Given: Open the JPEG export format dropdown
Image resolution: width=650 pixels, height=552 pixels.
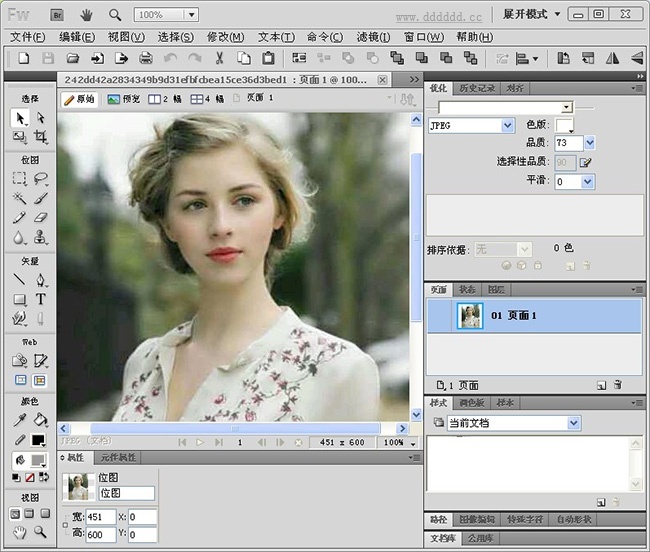Looking at the screenshot, I should [x=507, y=125].
